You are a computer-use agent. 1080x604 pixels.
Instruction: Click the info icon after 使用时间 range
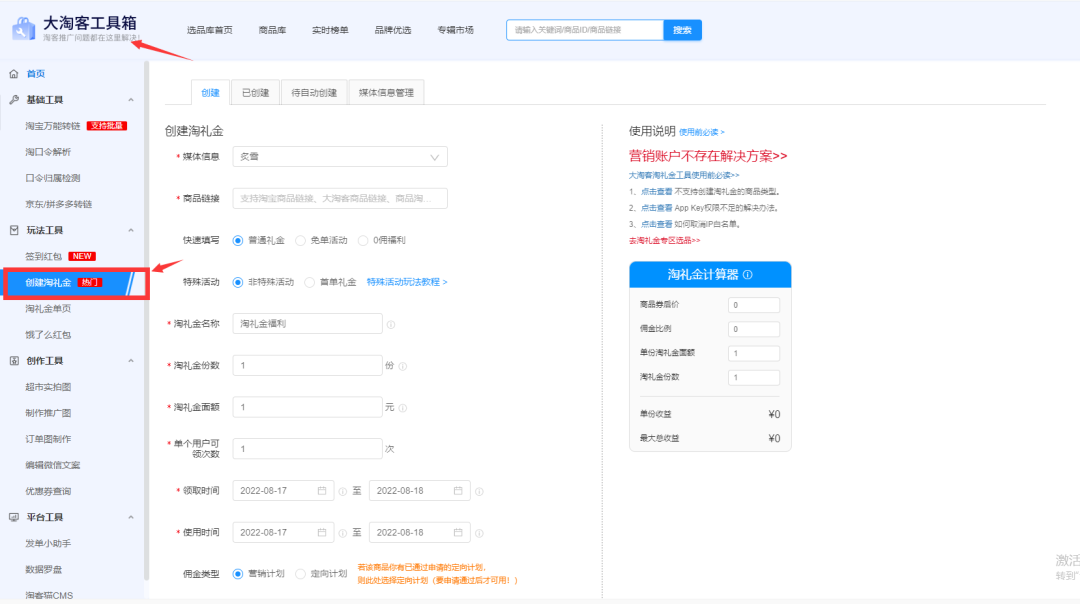click(480, 533)
